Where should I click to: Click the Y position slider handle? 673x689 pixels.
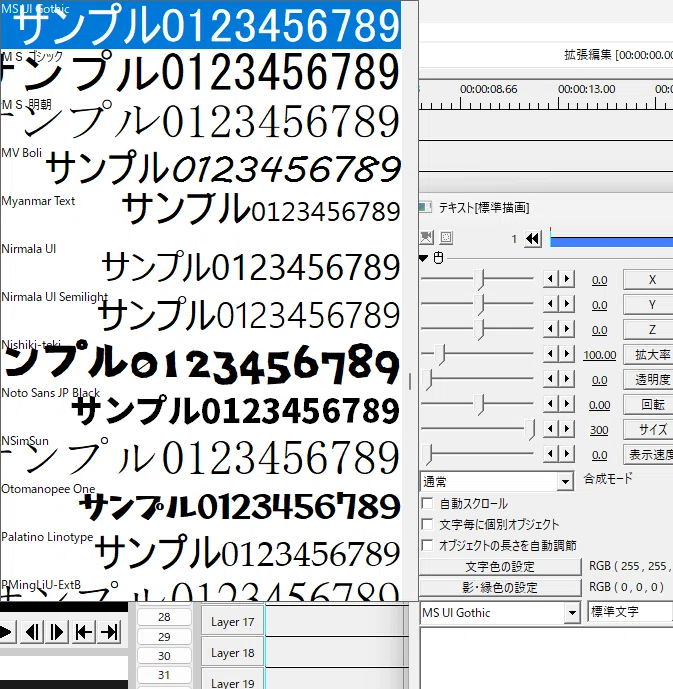tap(479, 305)
